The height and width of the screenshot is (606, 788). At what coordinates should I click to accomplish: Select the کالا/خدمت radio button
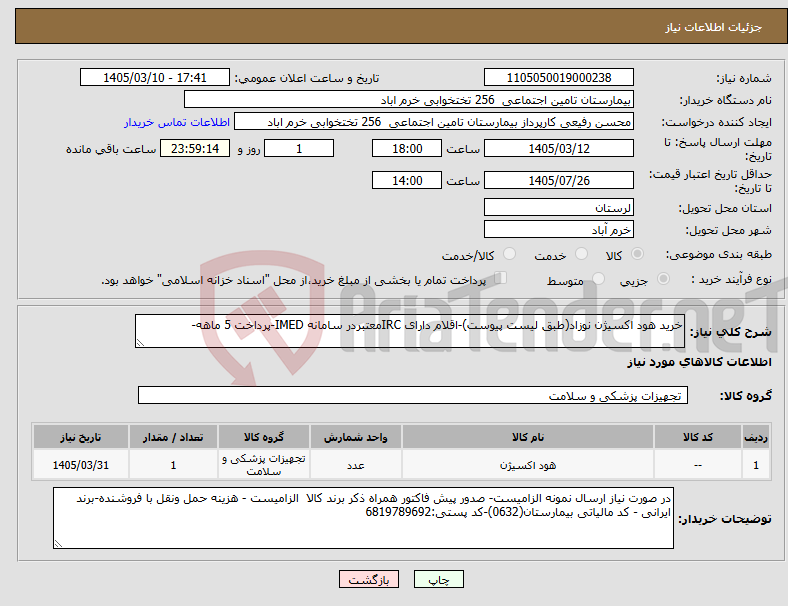tap(510, 254)
